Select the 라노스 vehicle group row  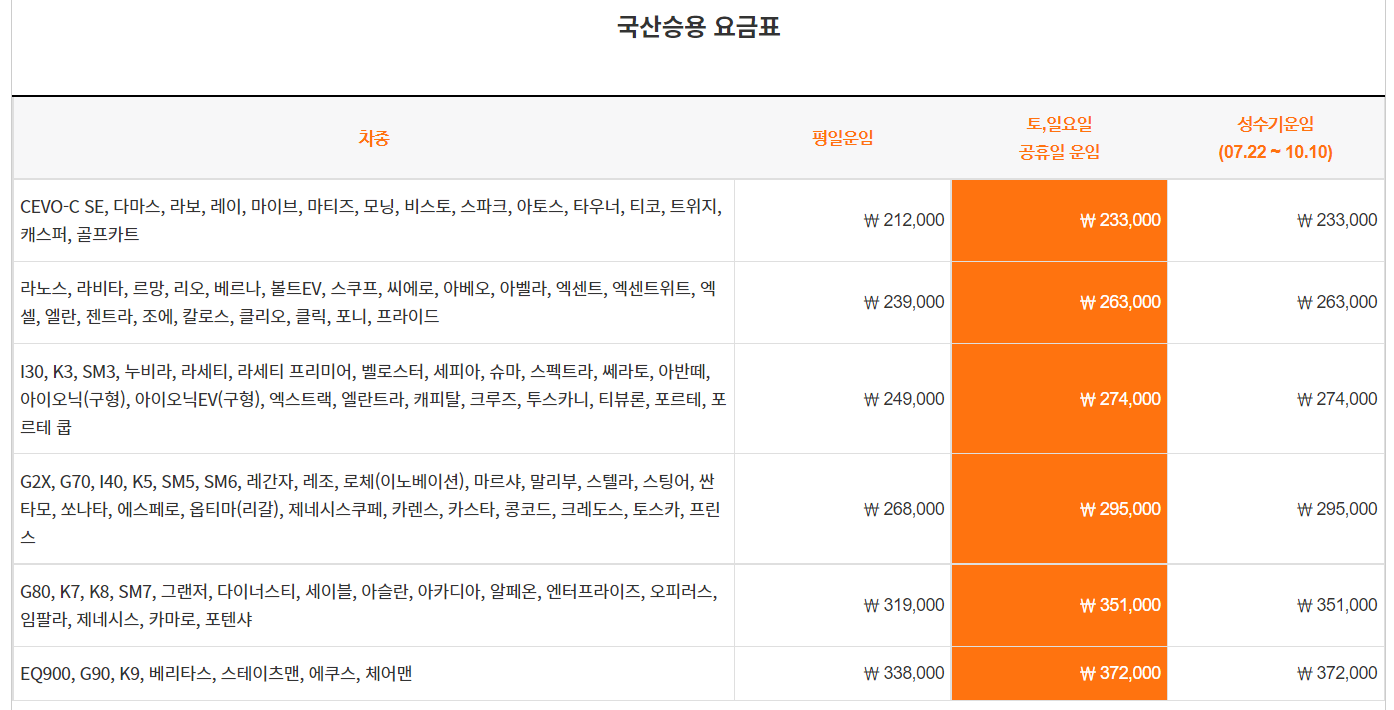[370, 301]
